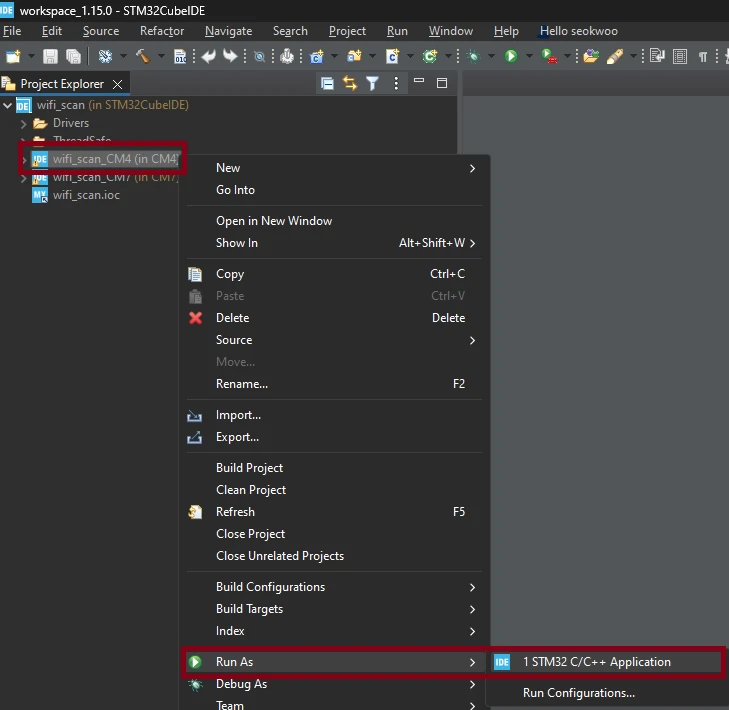729x710 pixels.
Task: Click the hammer Build icon
Action: tap(142, 57)
